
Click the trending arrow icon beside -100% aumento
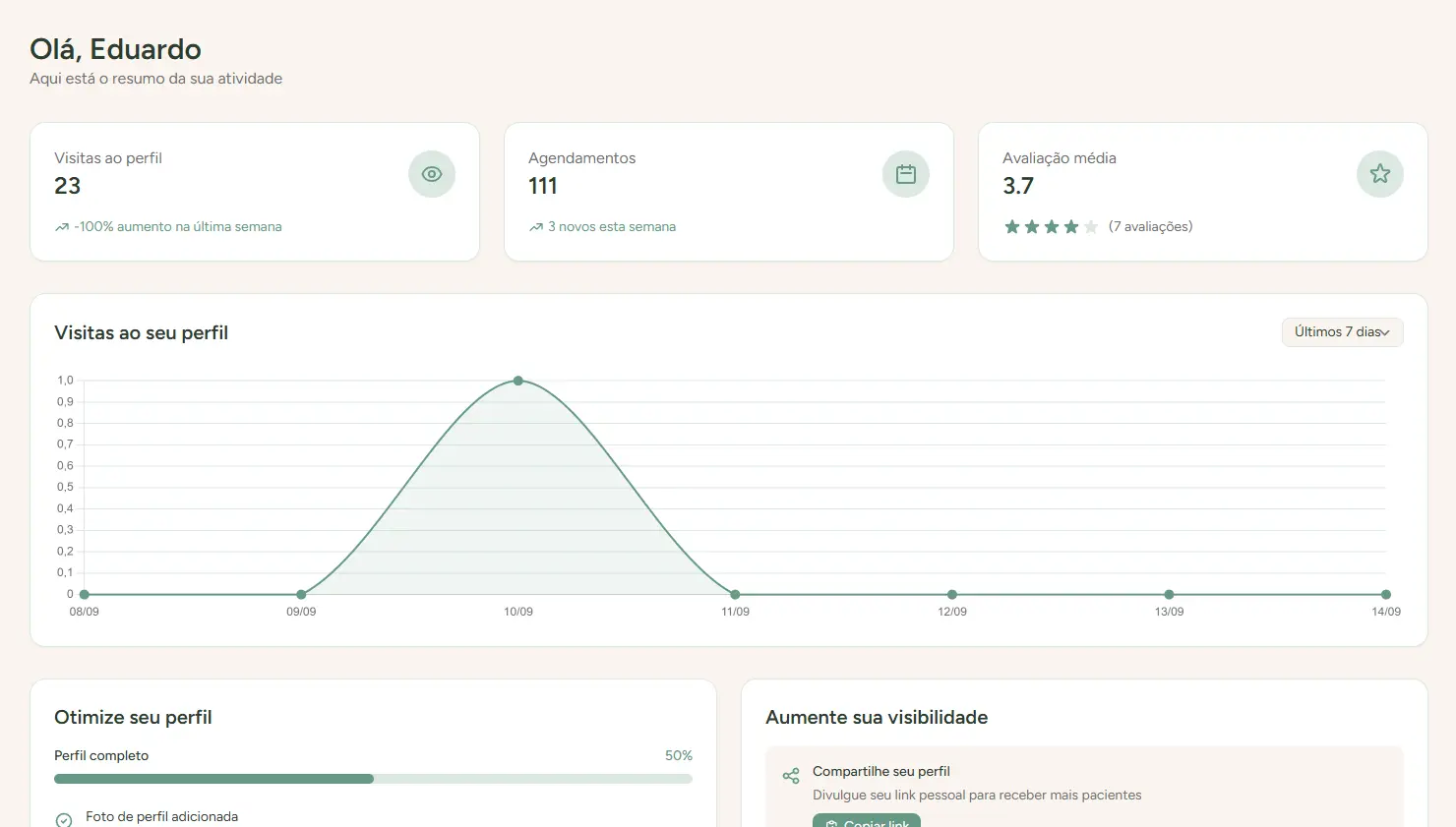pos(62,227)
